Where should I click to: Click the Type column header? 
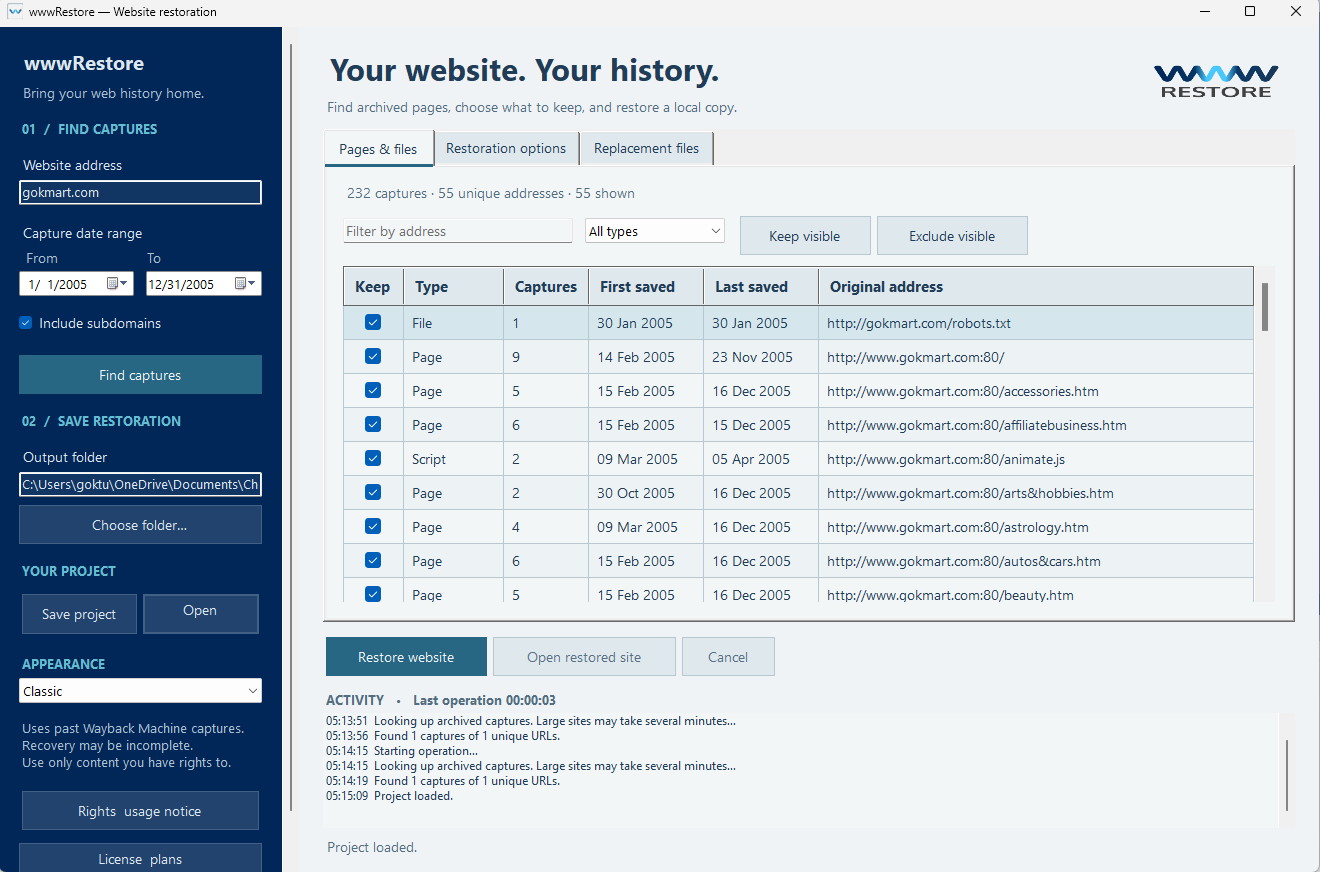click(453, 286)
